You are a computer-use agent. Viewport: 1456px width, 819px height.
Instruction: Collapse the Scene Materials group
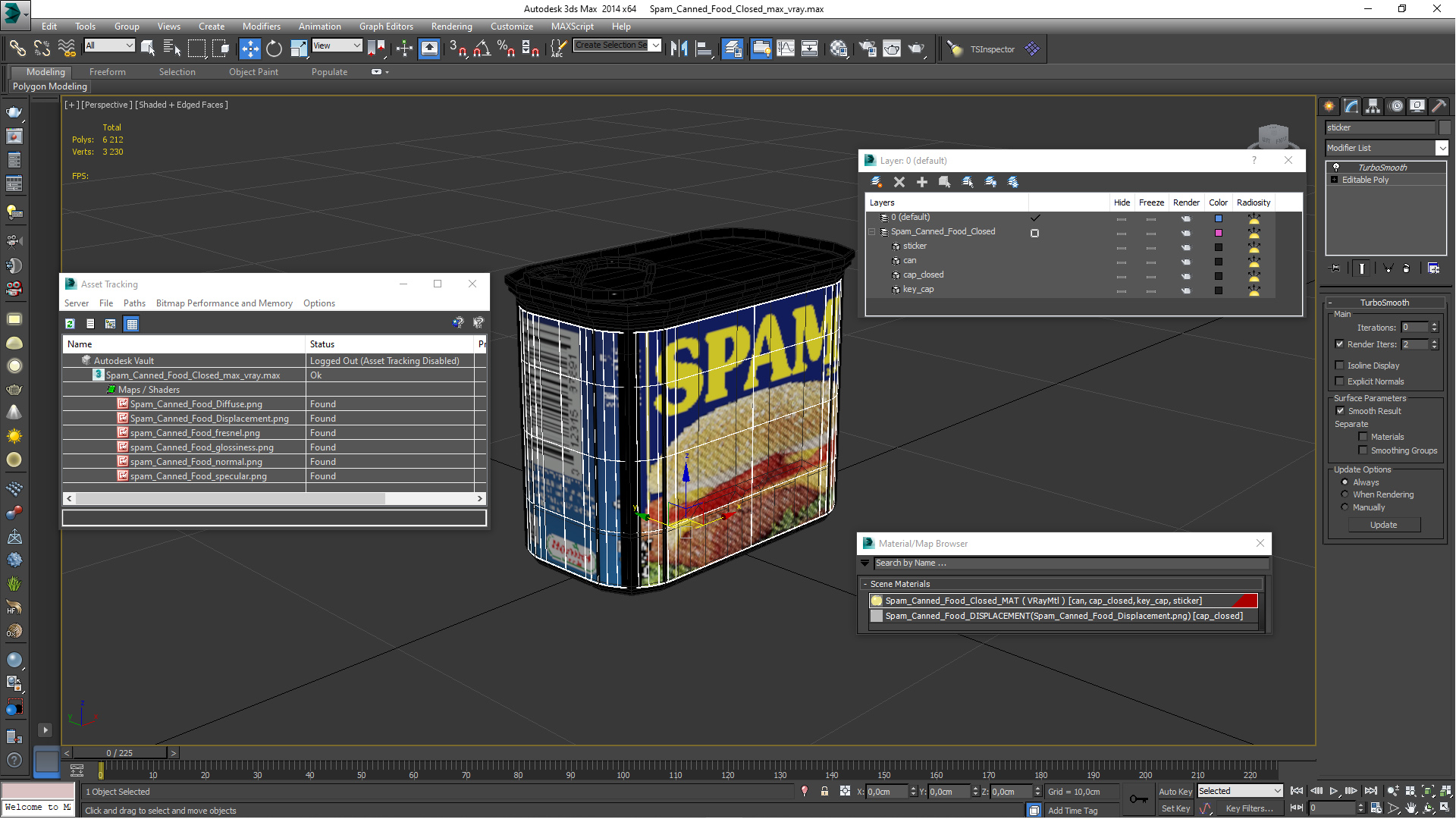tap(864, 584)
